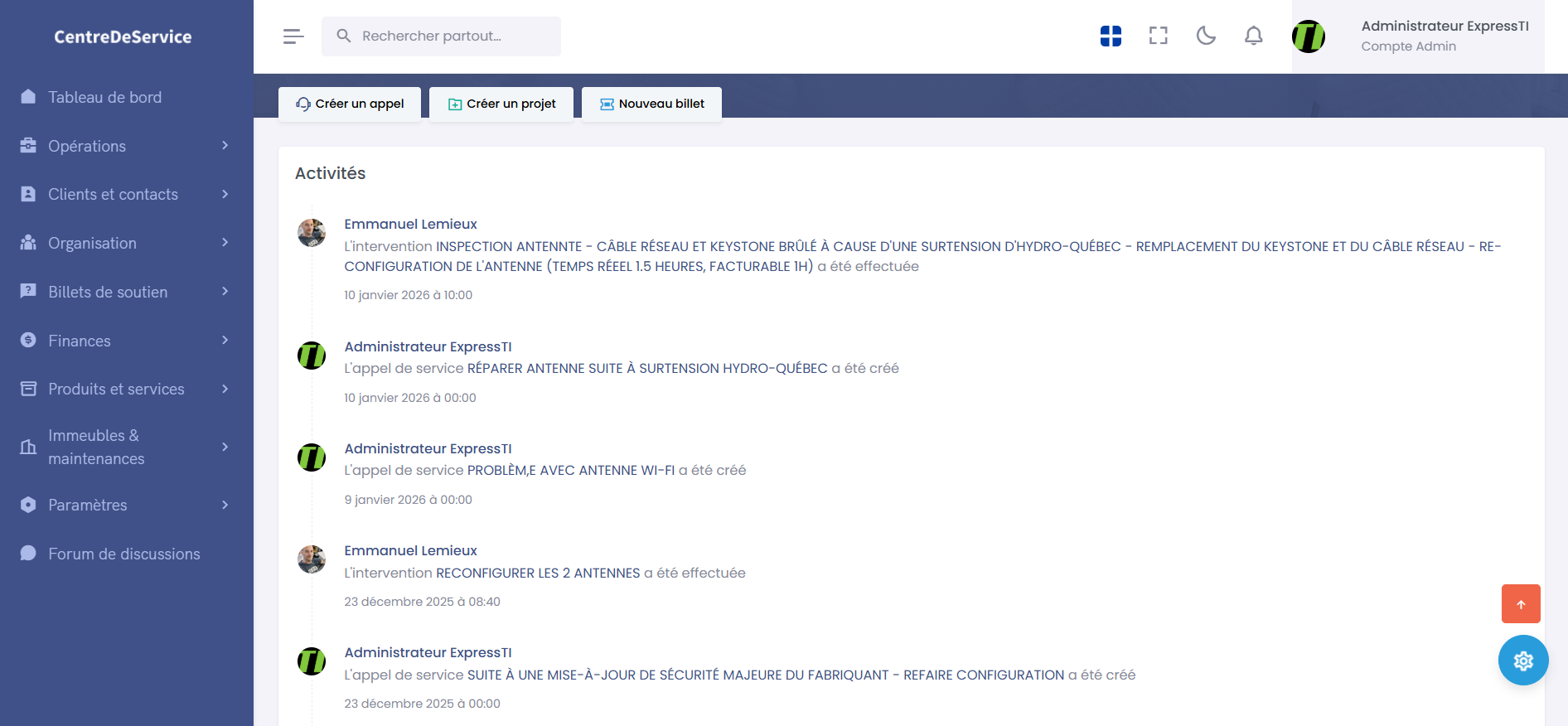This screenshot has width=1568, height=726.
Task: Expand the Produits et services chevron
Action: pyautogui.click(x=225, y=389)
